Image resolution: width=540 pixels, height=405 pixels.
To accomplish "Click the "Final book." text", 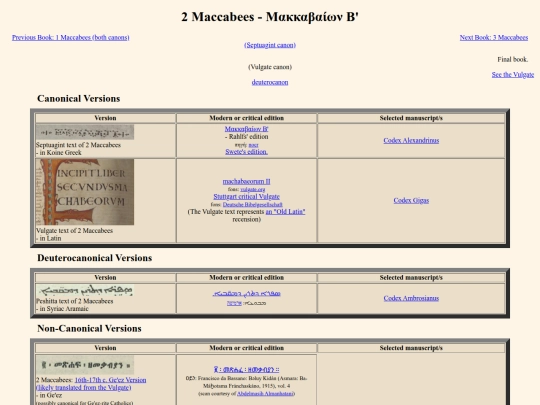I will (x=513, y=60).
